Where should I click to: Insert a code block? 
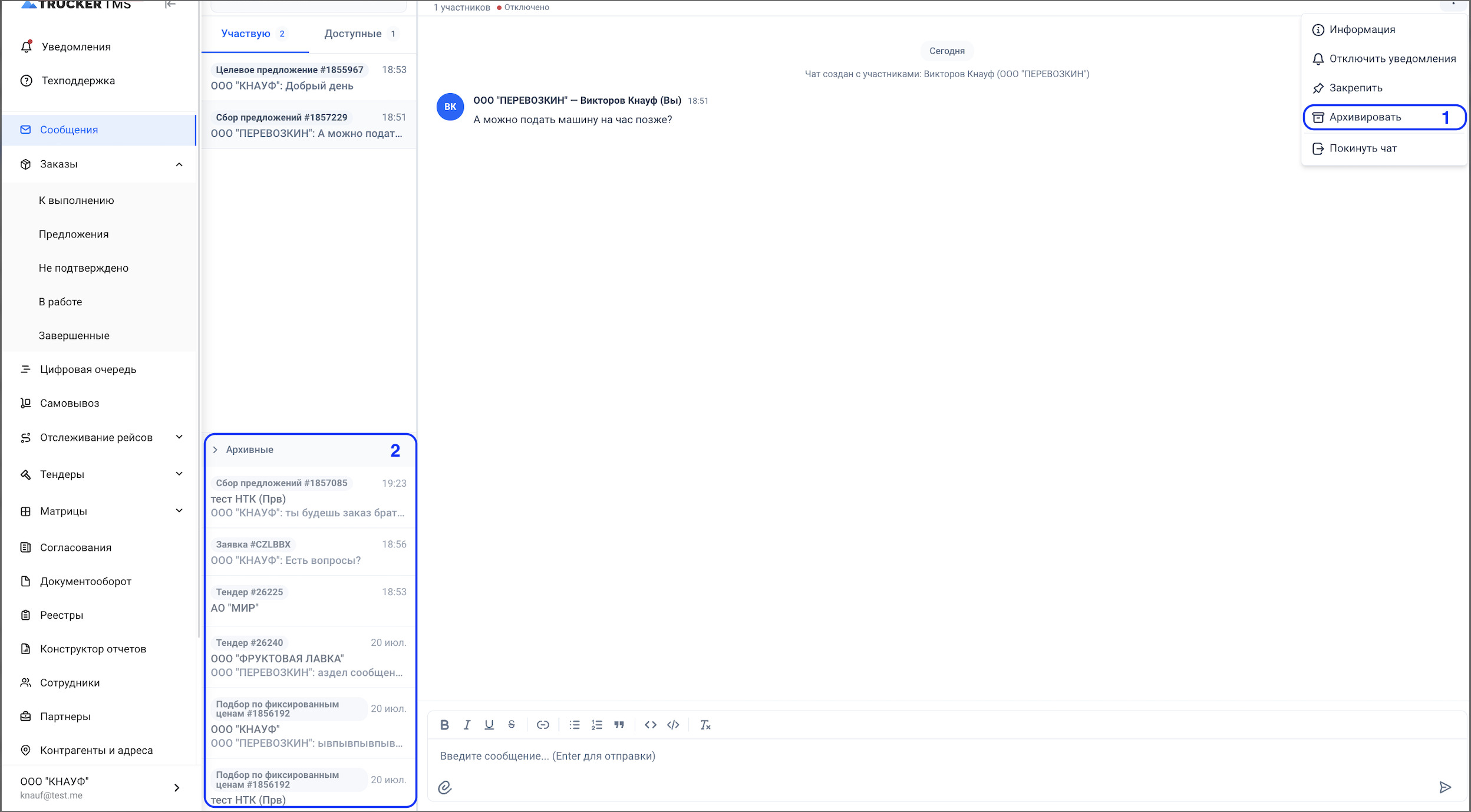pos(673,725)
